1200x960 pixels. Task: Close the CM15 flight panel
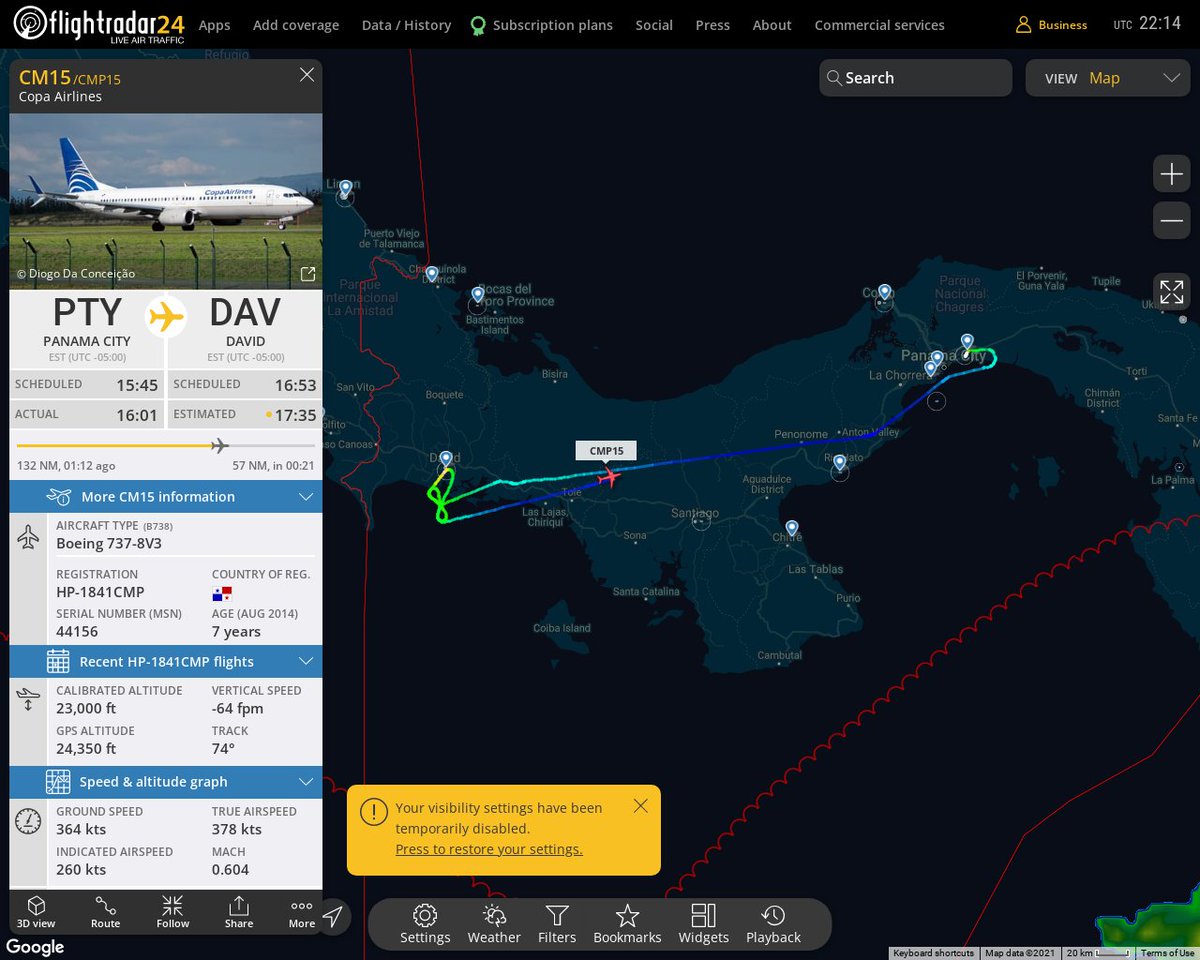pyautogui.click(x=307, y=75)
